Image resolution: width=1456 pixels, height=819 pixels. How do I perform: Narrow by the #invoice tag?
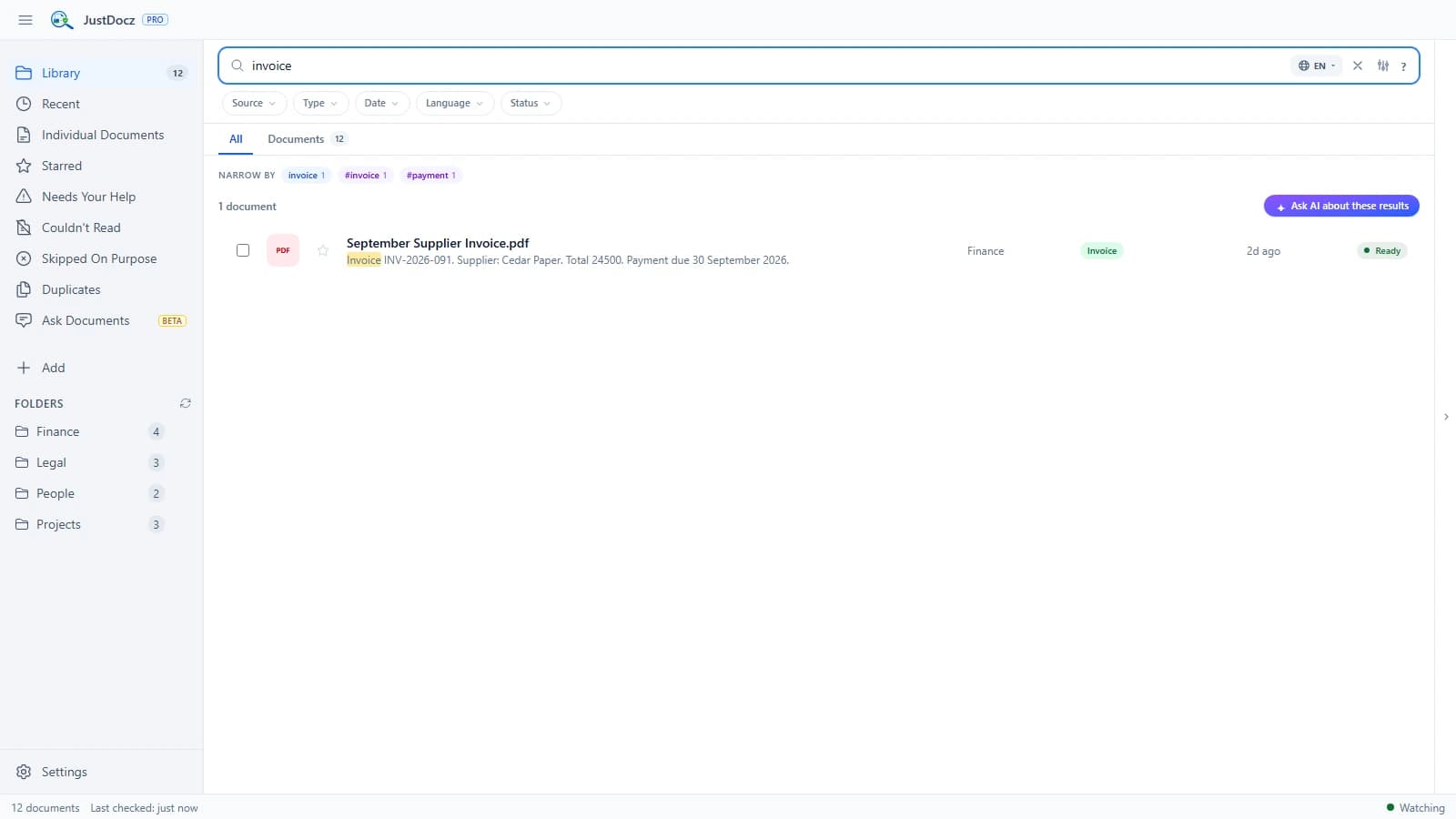click(366, 176)
